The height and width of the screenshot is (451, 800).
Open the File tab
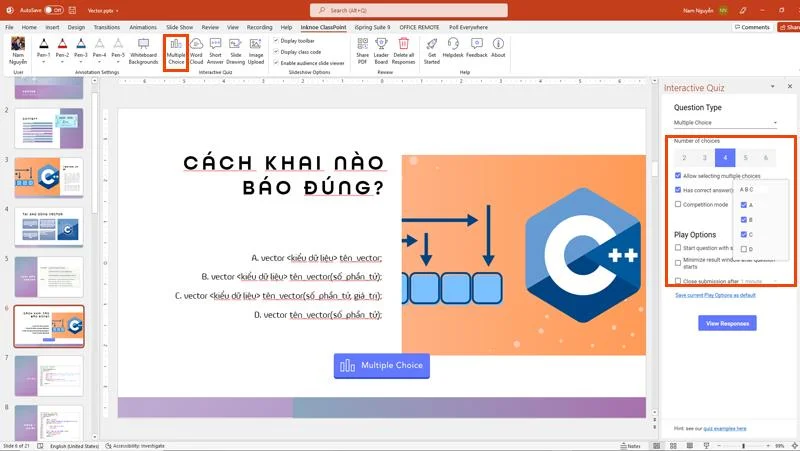coord(9,27)
